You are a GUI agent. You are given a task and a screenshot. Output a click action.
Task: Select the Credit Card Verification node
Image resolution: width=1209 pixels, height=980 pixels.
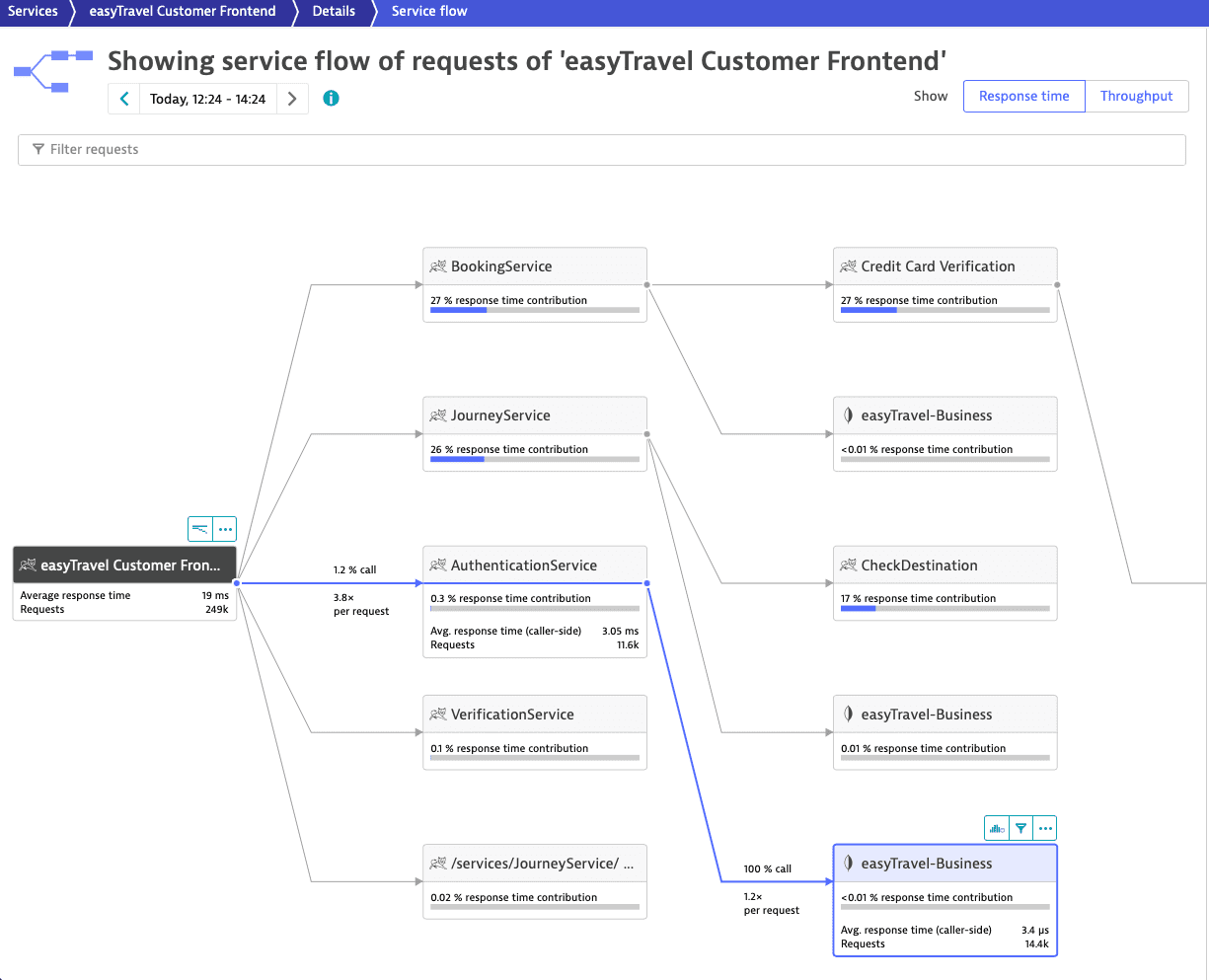945,266
